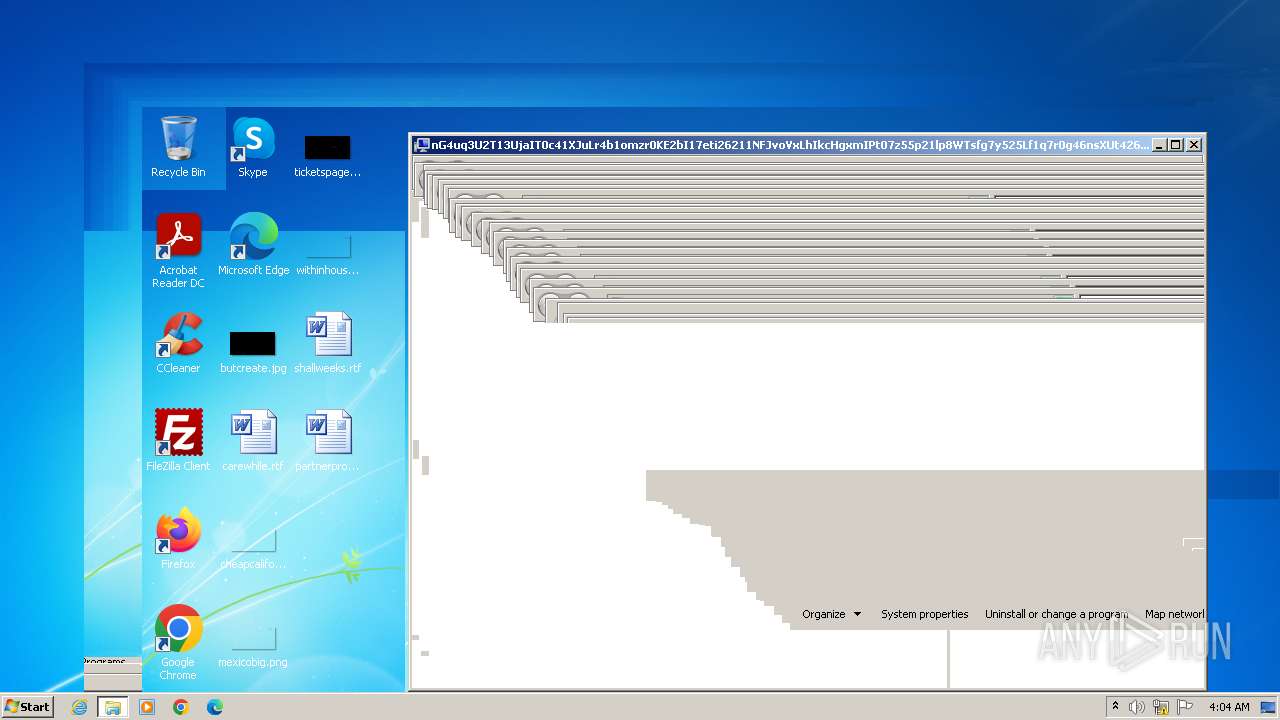Click Map network drive toolbar item
The width and height of the screenshot is (1280, 720).
(x=1174, y=614)
